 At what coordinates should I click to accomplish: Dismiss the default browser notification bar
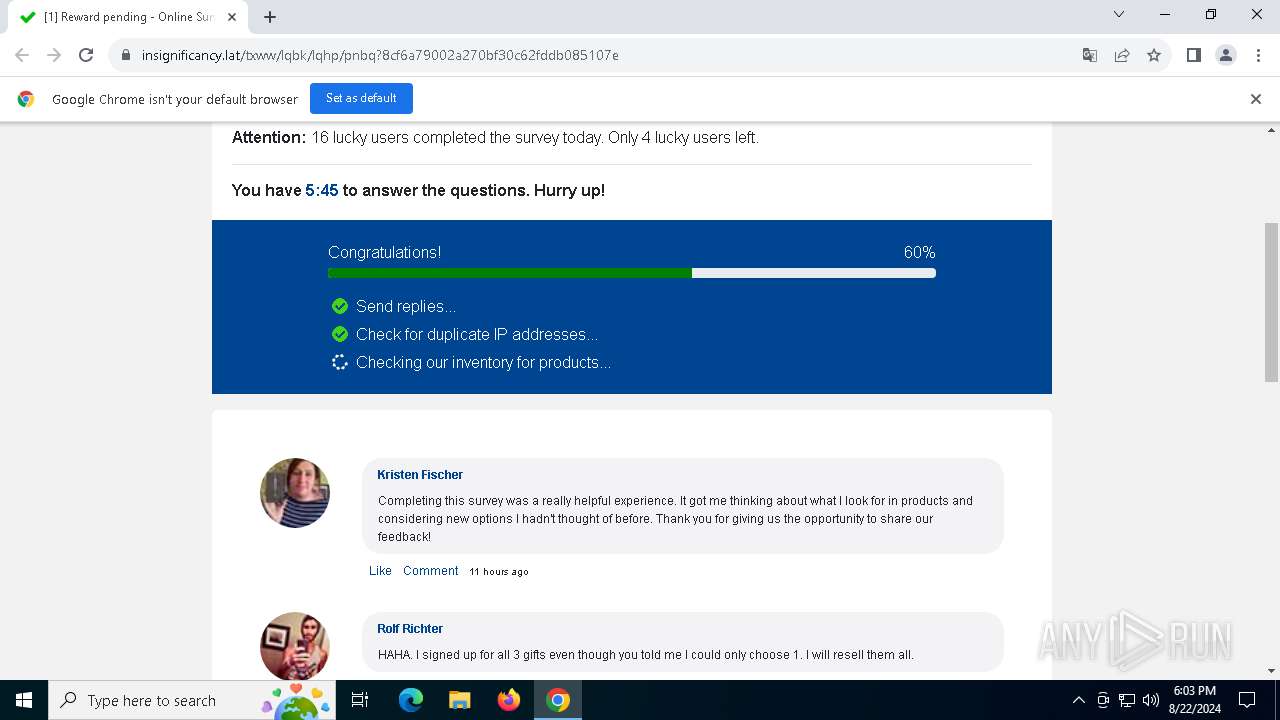point(1256,99)
